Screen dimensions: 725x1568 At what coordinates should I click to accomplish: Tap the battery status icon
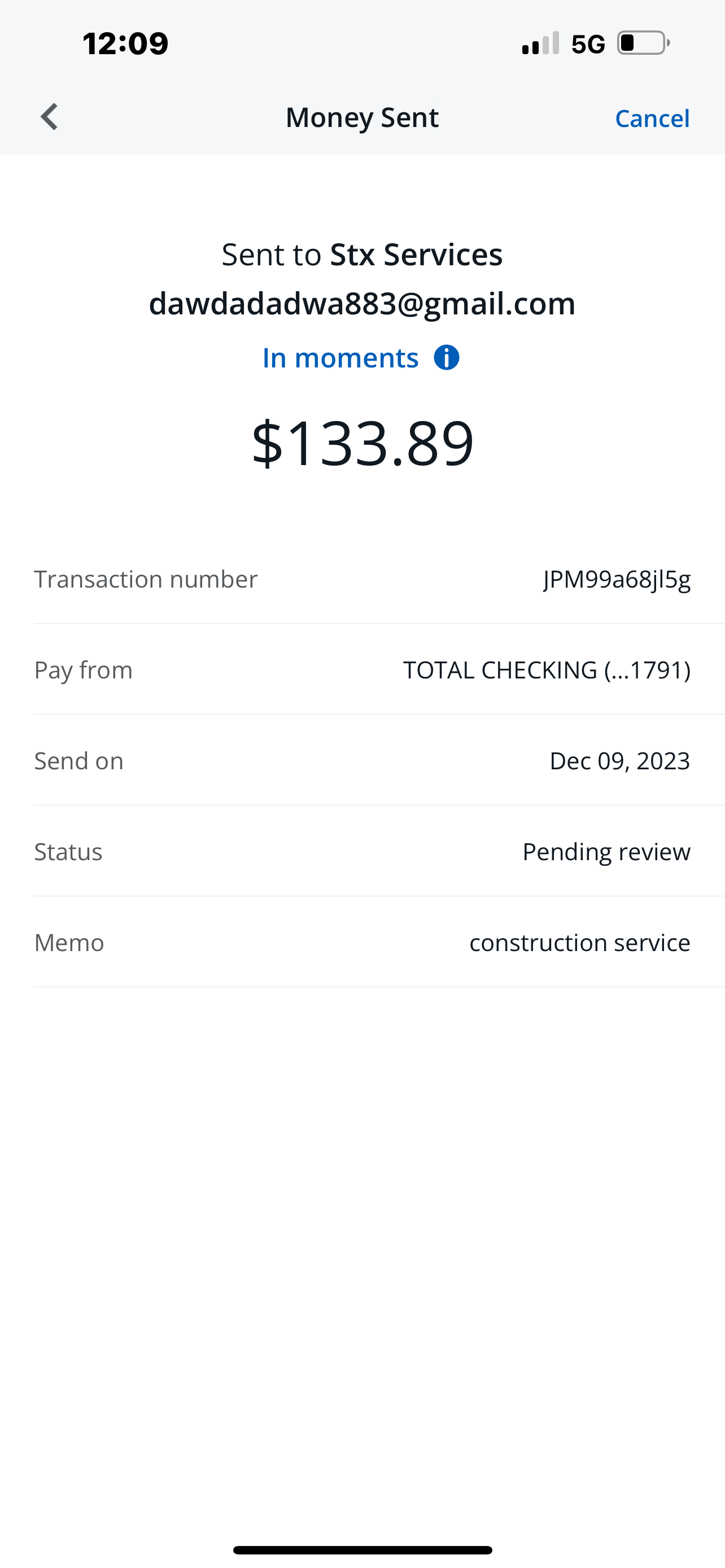click(x=643, y=43)
